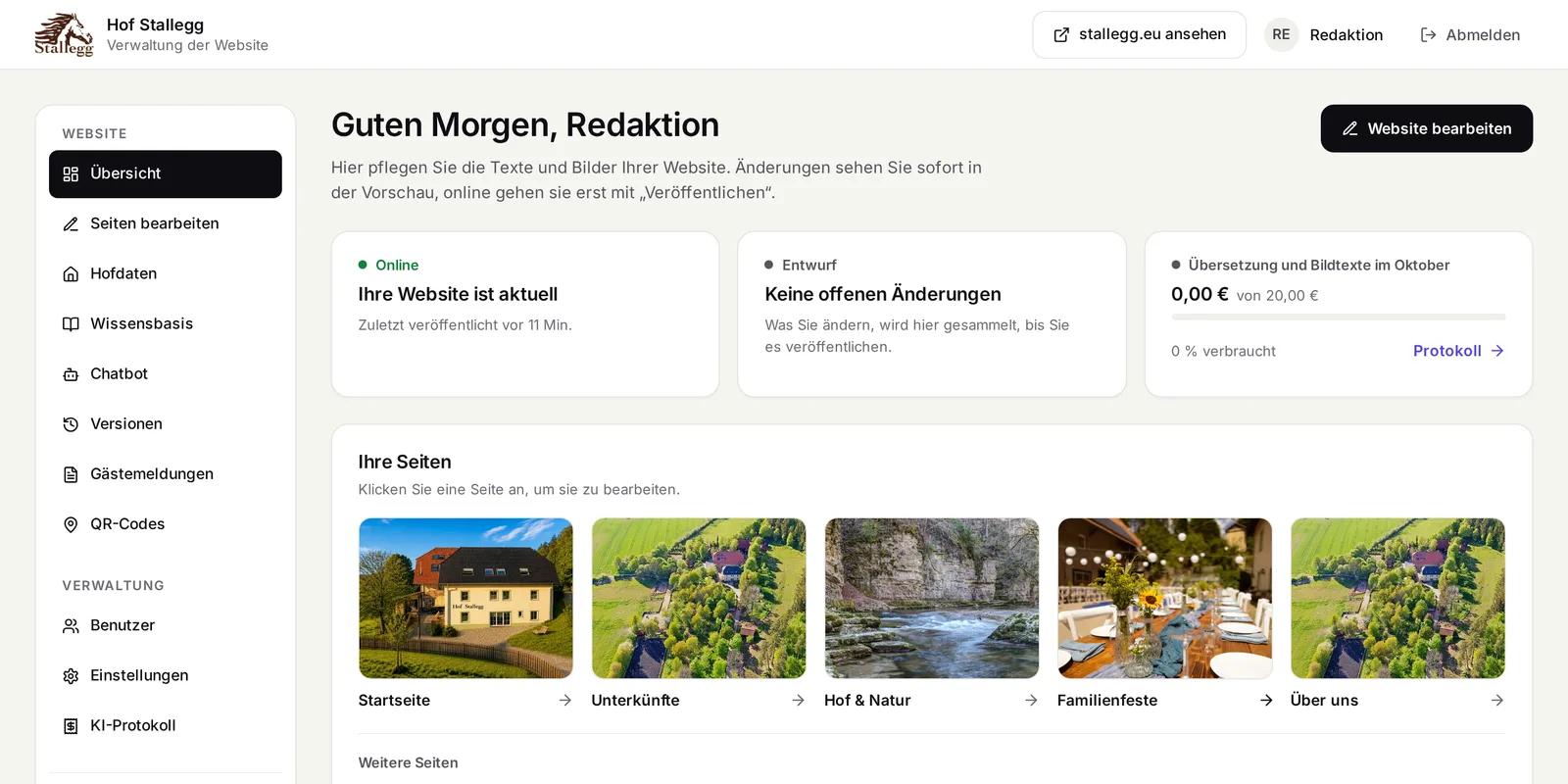
Task: Open the Übersicht sidebar item
Action: point(166,173)
